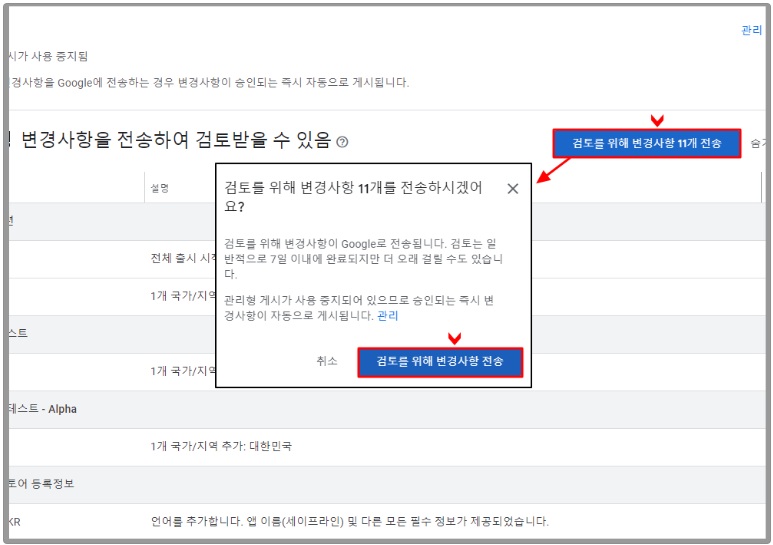Click 취소 in the dialog
The image size is (773, 545).
tap(327, 361)
